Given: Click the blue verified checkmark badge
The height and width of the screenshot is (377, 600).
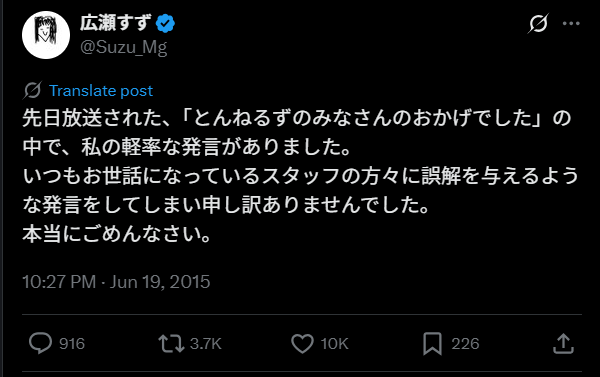Looking at the screenshot, I should 165,24.
